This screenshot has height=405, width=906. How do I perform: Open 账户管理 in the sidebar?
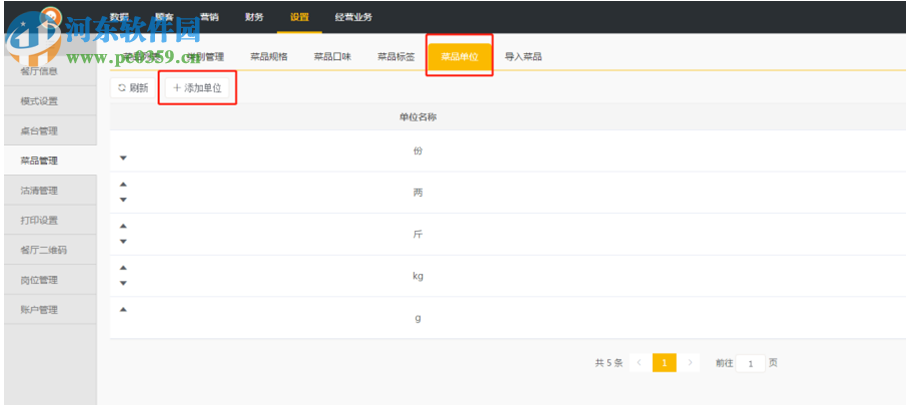pos(50,310)
